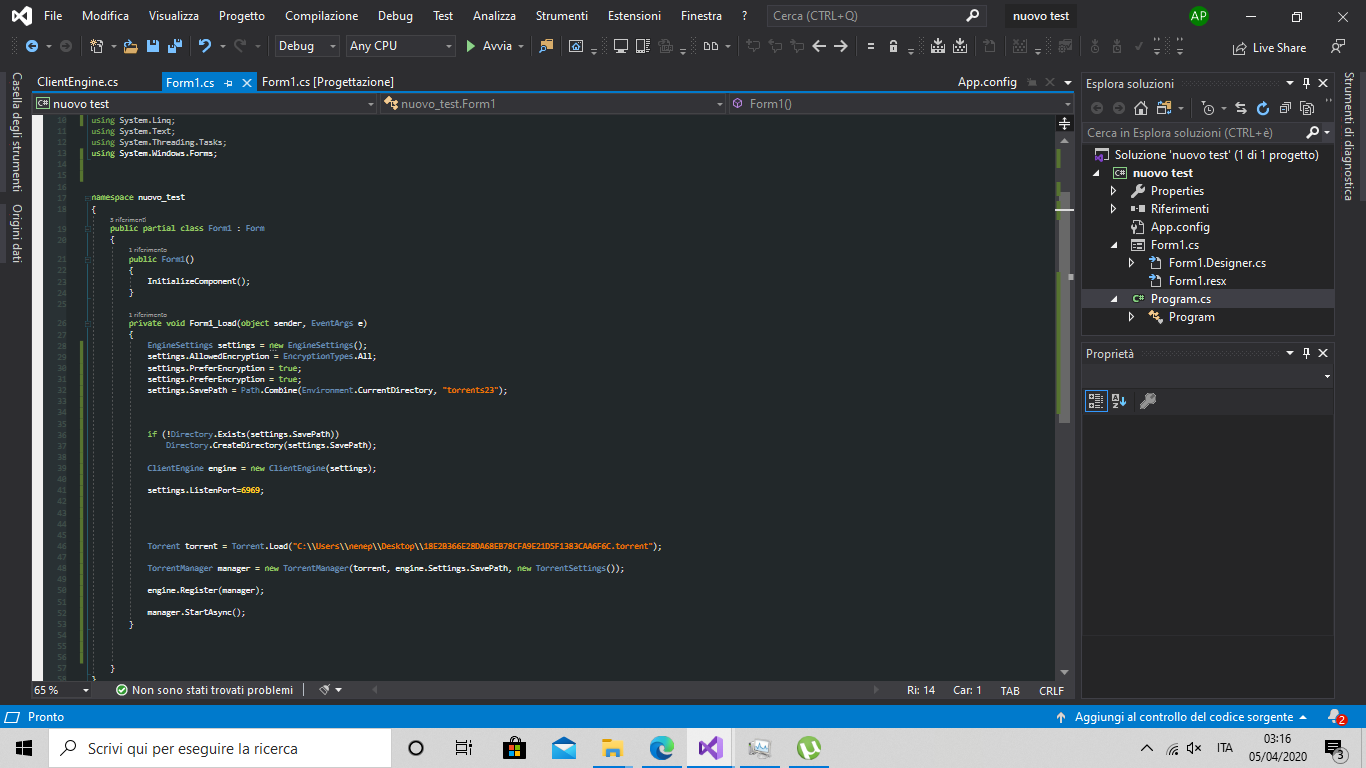Open the Strumenti menu
1366x768 pixels.
tap(561, 16)
